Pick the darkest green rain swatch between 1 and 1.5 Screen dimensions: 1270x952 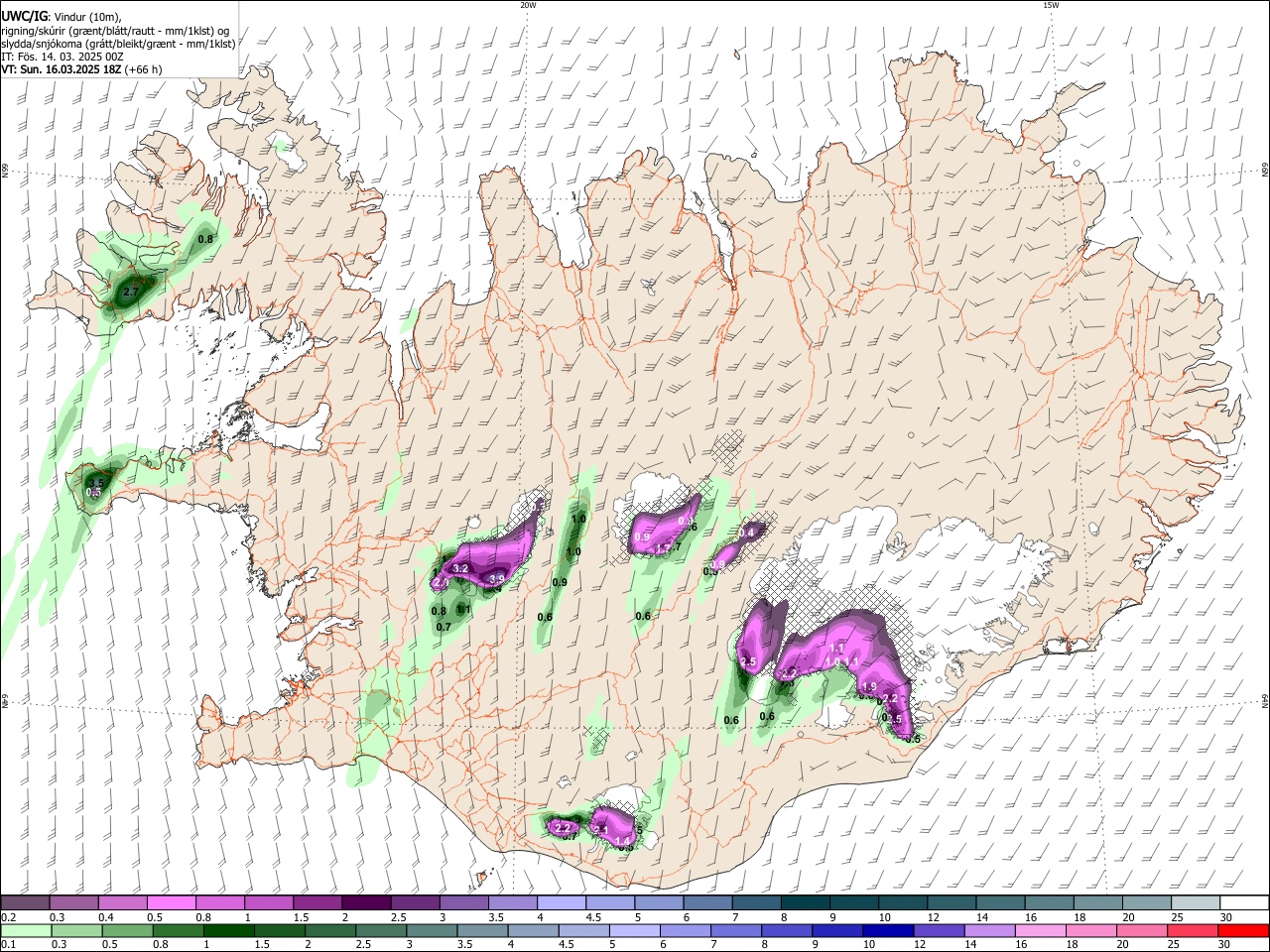coord(227,930)
